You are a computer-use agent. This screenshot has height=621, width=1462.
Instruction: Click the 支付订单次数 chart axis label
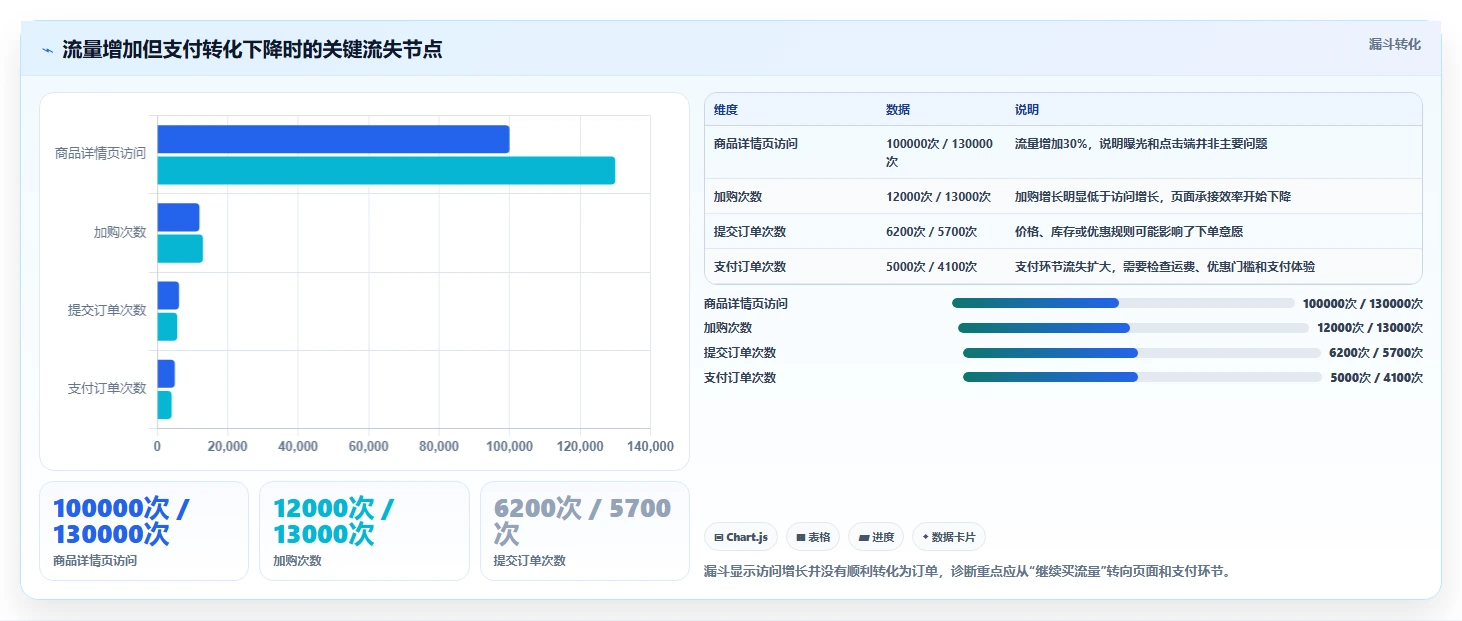pyautogui.click(x=107, y=388)
